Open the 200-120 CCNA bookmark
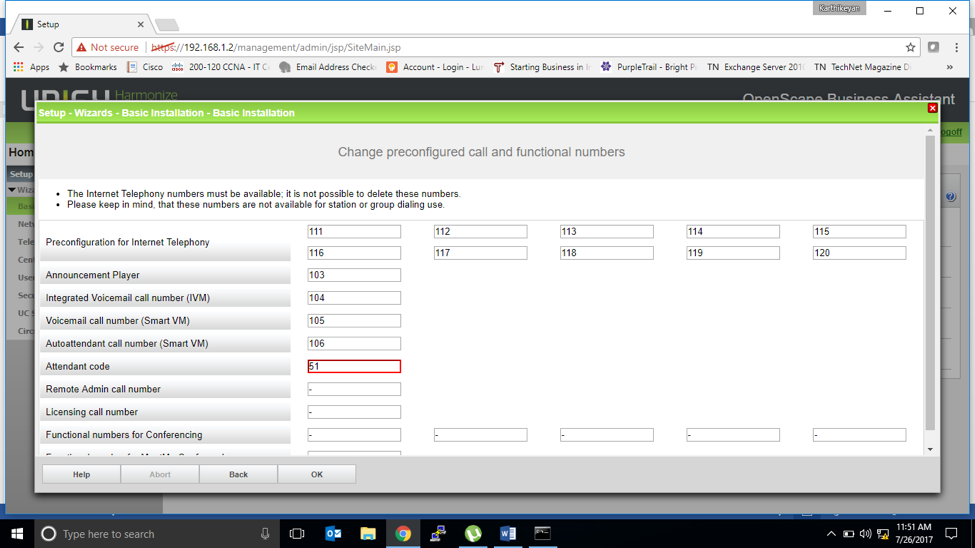975x548 pixels. coord(221,67)
